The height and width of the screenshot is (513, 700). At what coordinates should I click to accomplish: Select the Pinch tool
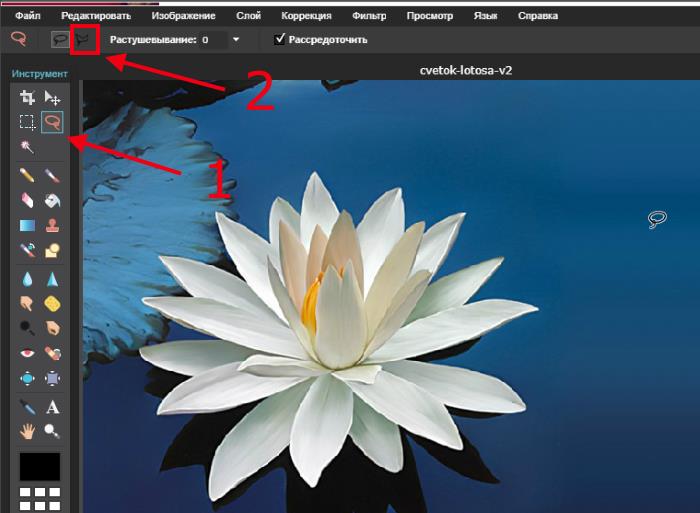tap(52, 379)
